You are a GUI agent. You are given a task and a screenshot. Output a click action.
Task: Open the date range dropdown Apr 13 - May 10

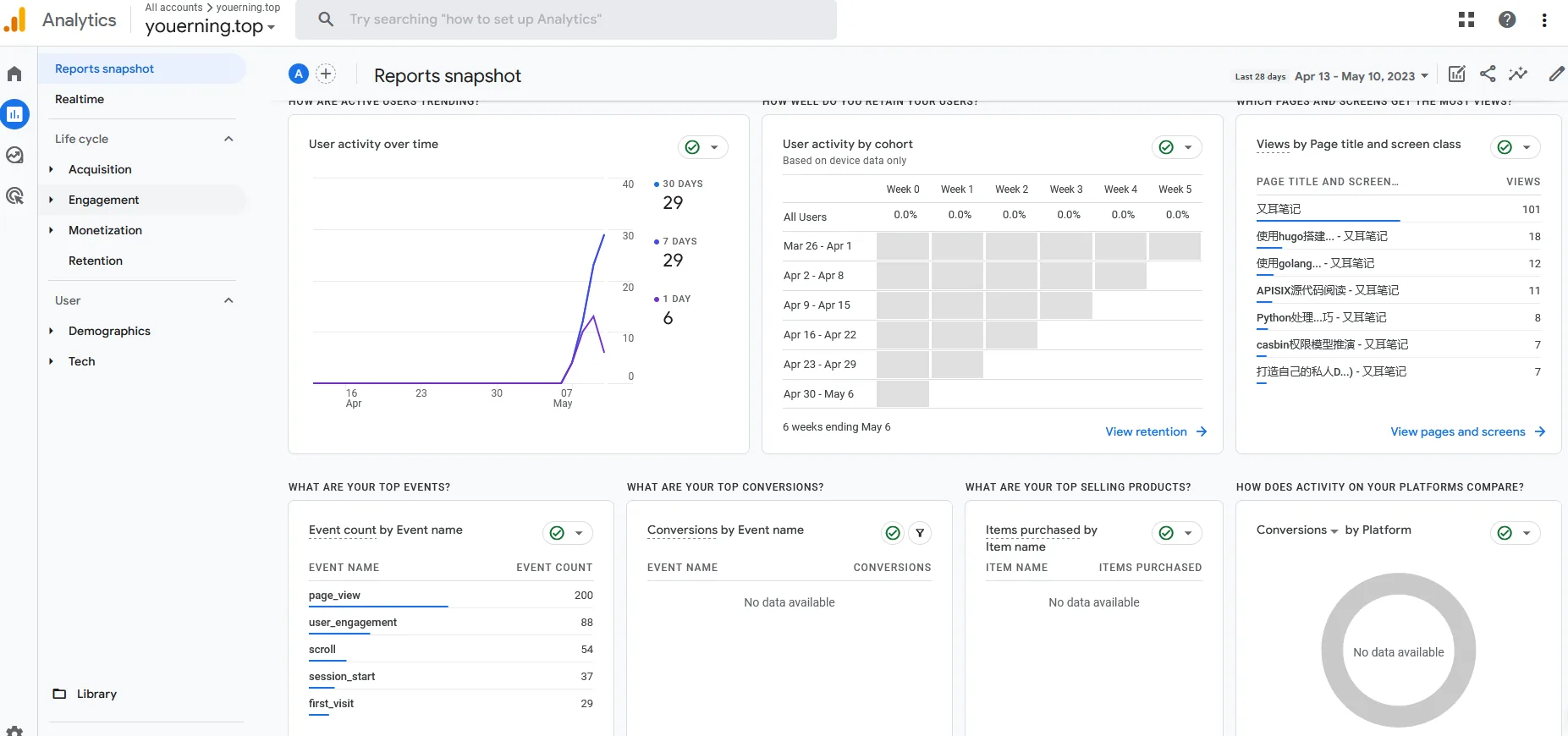[x=1362, y=76]
